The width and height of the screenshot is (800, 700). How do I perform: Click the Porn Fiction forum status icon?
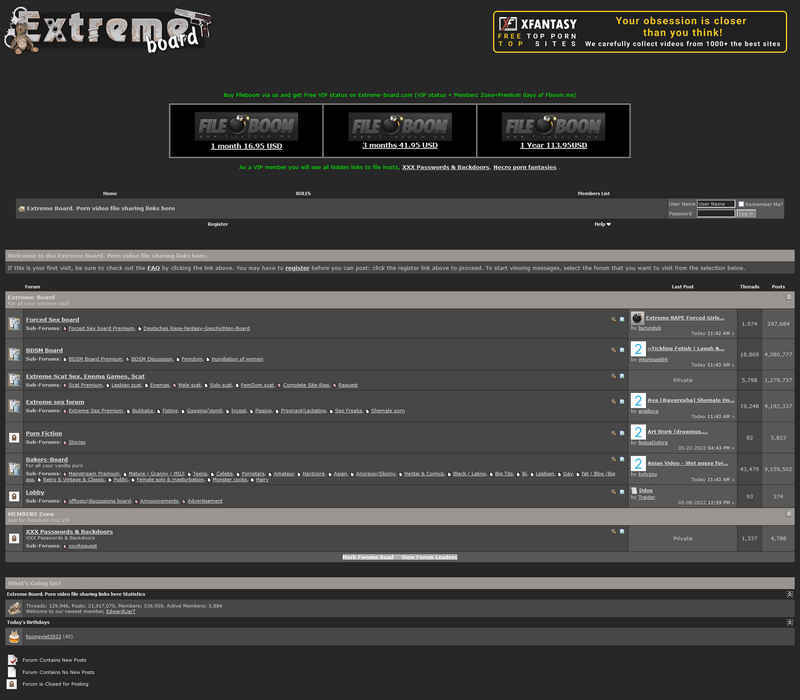14,437
